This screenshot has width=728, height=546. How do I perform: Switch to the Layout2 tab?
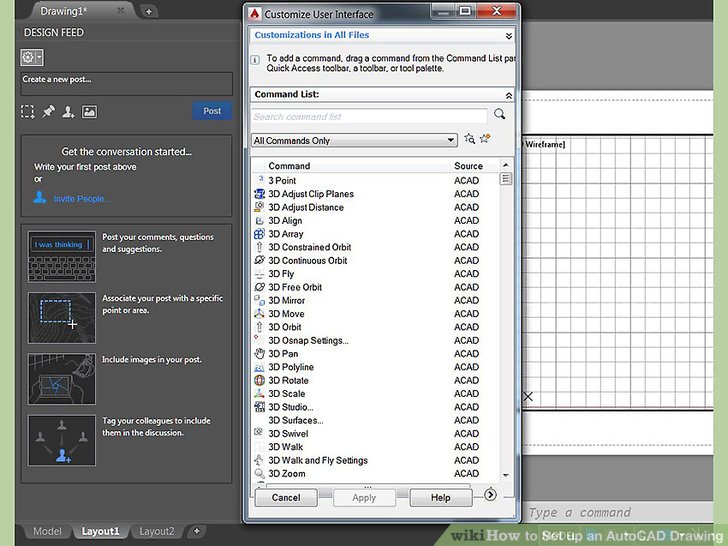click(157, 531)
